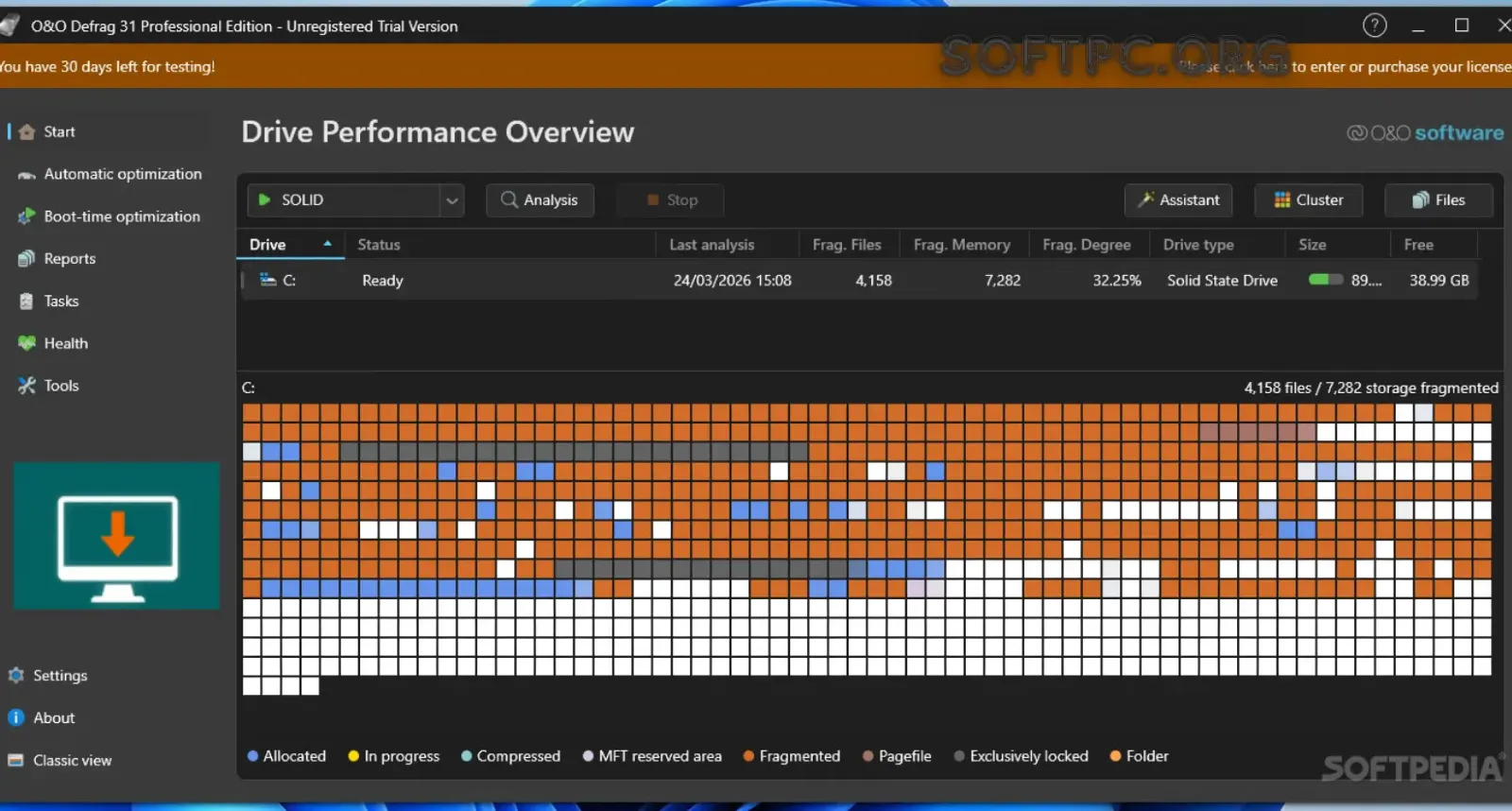Click the green SOLID play icon
Screen dimensions: 1512x811
[265, 200]
